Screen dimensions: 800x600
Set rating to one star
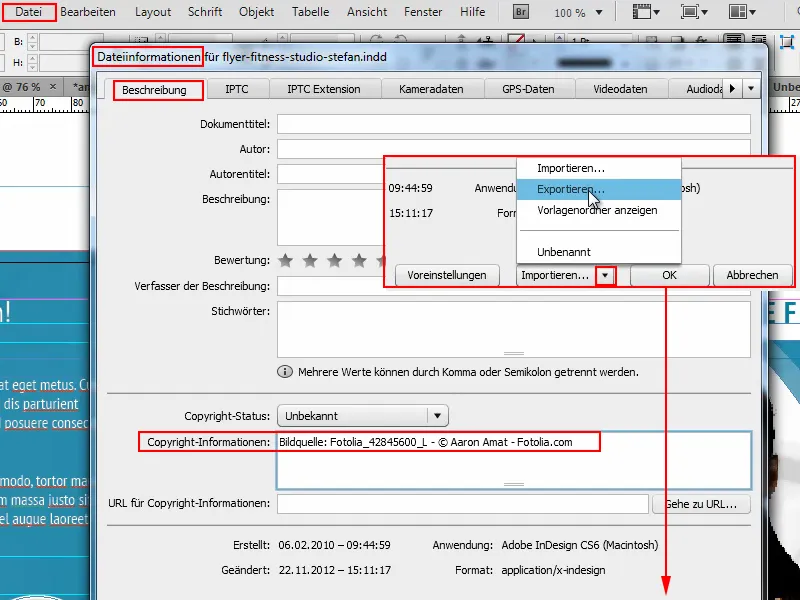[286, 261]
